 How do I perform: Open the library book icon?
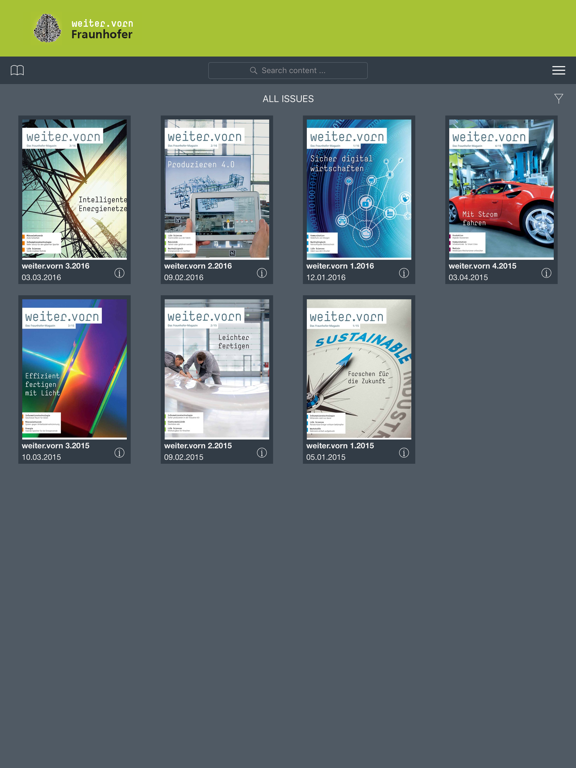(x=17, y=71)
